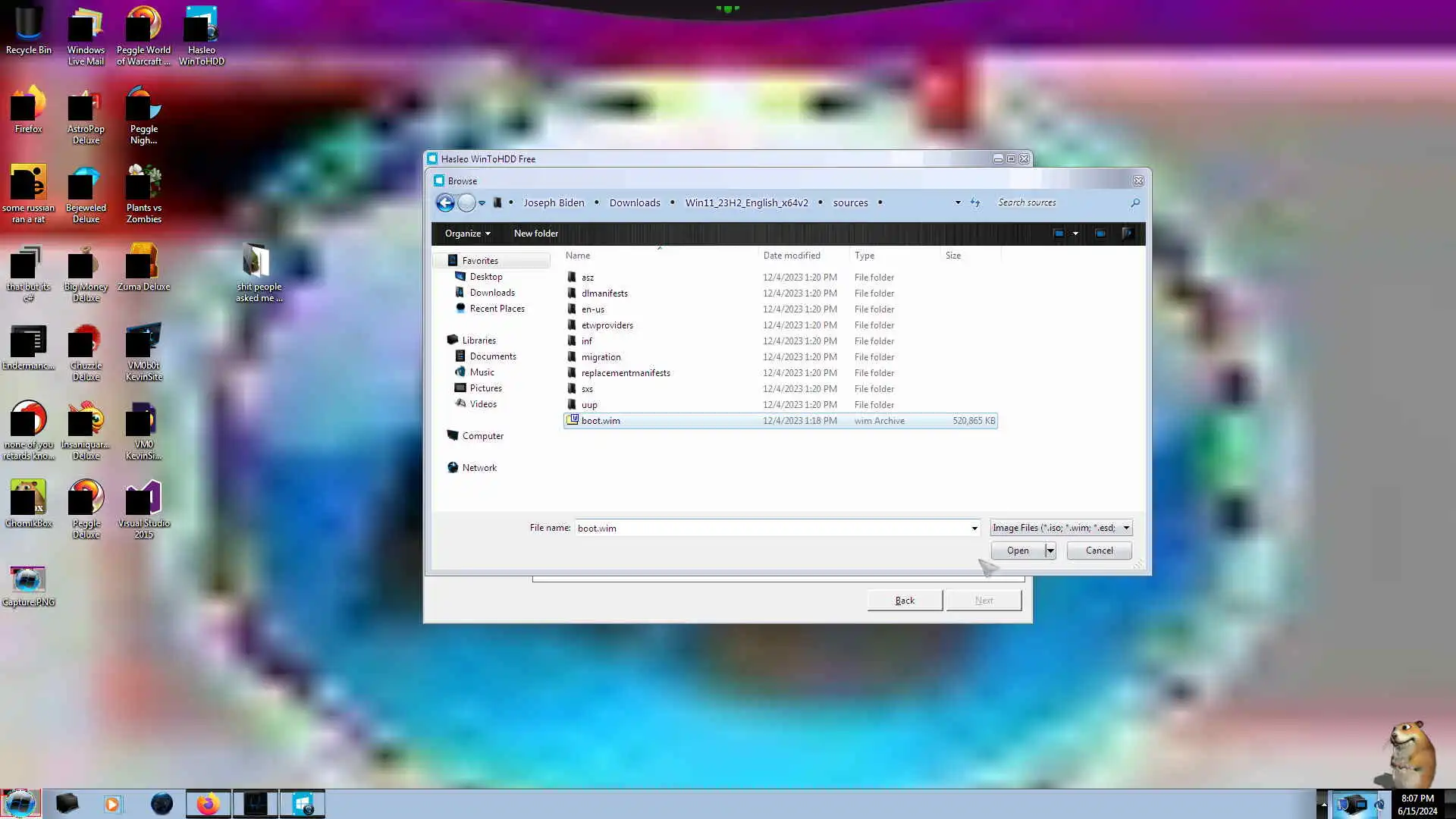Open Firefox from the taskbar
1456x819 pixels.
click(208, 804)
